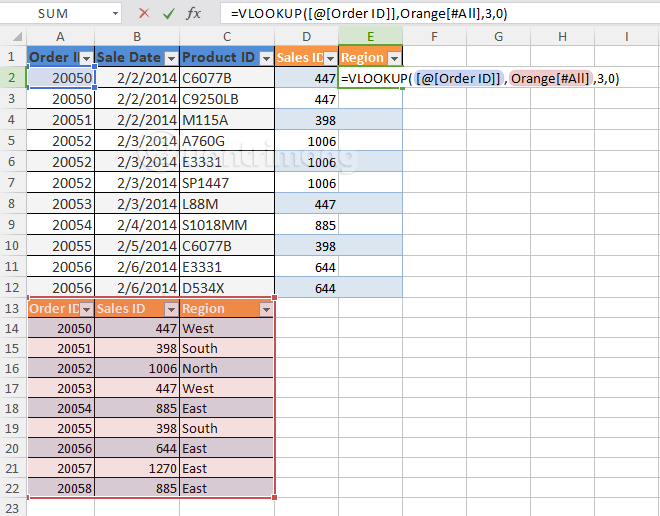
Task: Select row 2 header
Action: (12, 78)
